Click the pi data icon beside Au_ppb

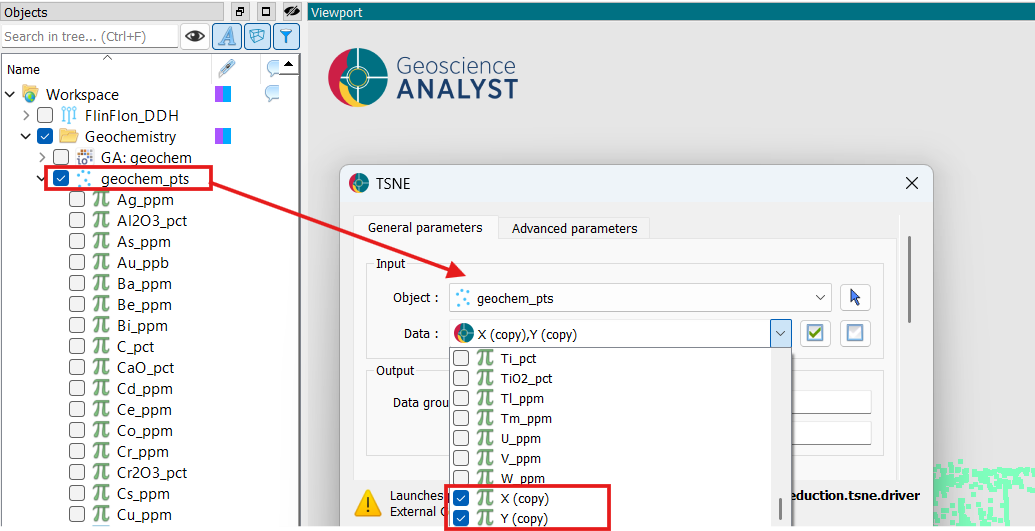[100, 262]
